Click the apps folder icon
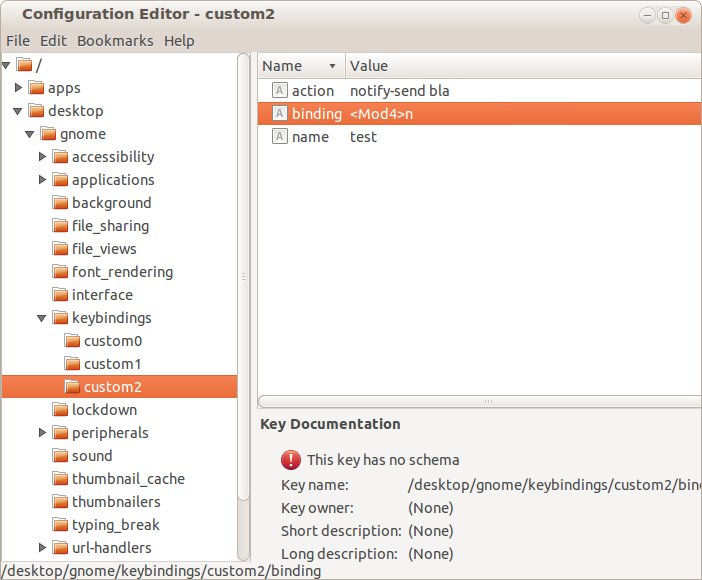This screenshot has height=580, width=702. click(x=36, y=87)
